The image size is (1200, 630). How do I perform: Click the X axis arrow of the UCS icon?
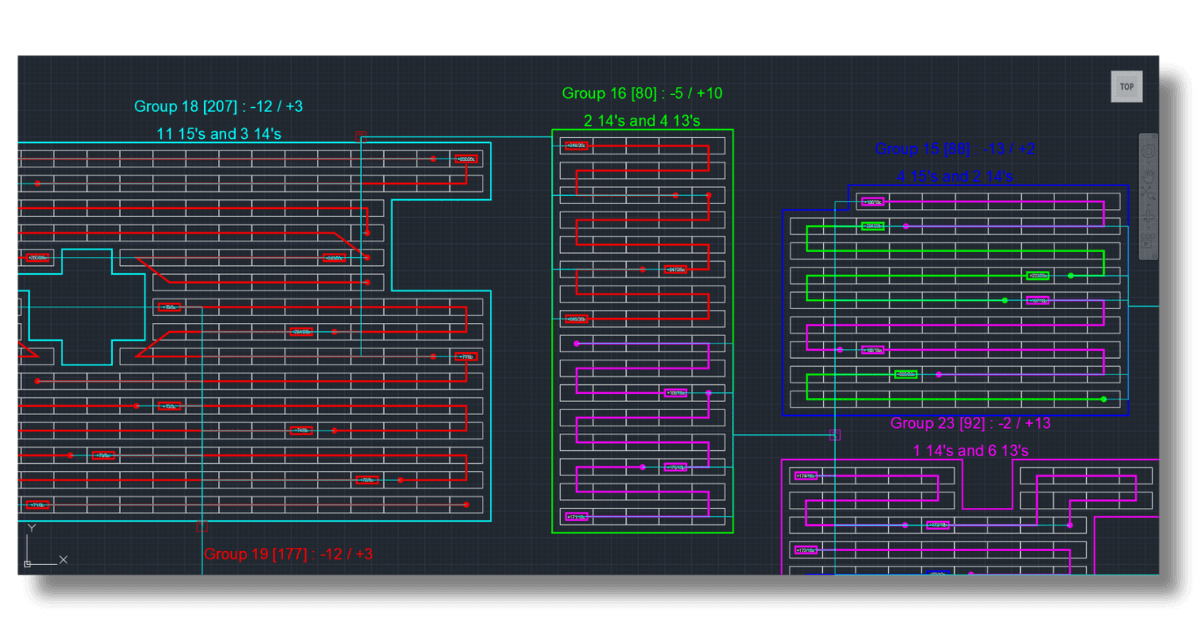click(65, 560)
